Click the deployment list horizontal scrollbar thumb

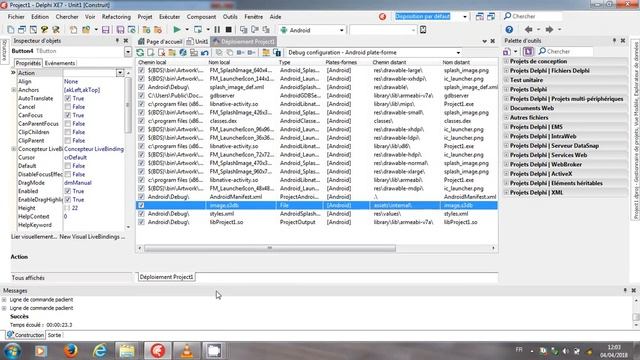tap(269, 248)
